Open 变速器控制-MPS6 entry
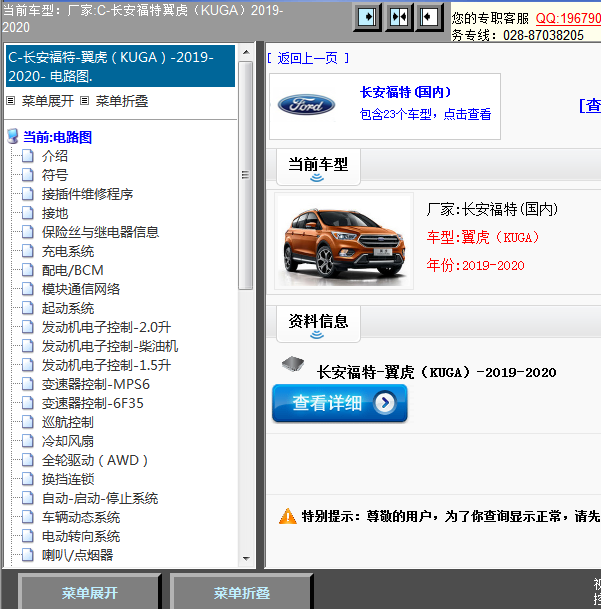The height and width of the screenshot is (609, 601). tap(96, 384)
